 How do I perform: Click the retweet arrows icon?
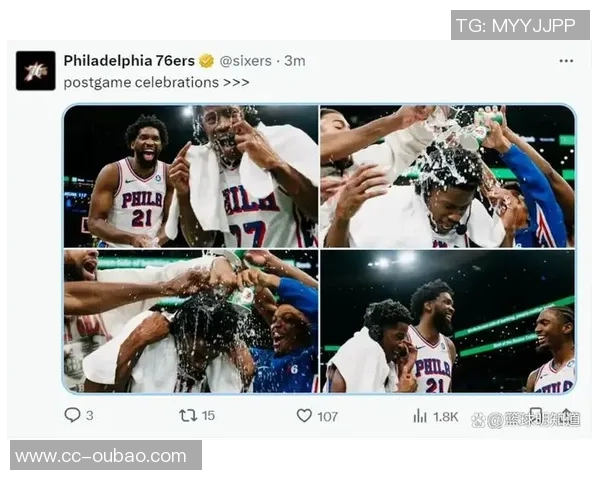click(x=188, y=415)
